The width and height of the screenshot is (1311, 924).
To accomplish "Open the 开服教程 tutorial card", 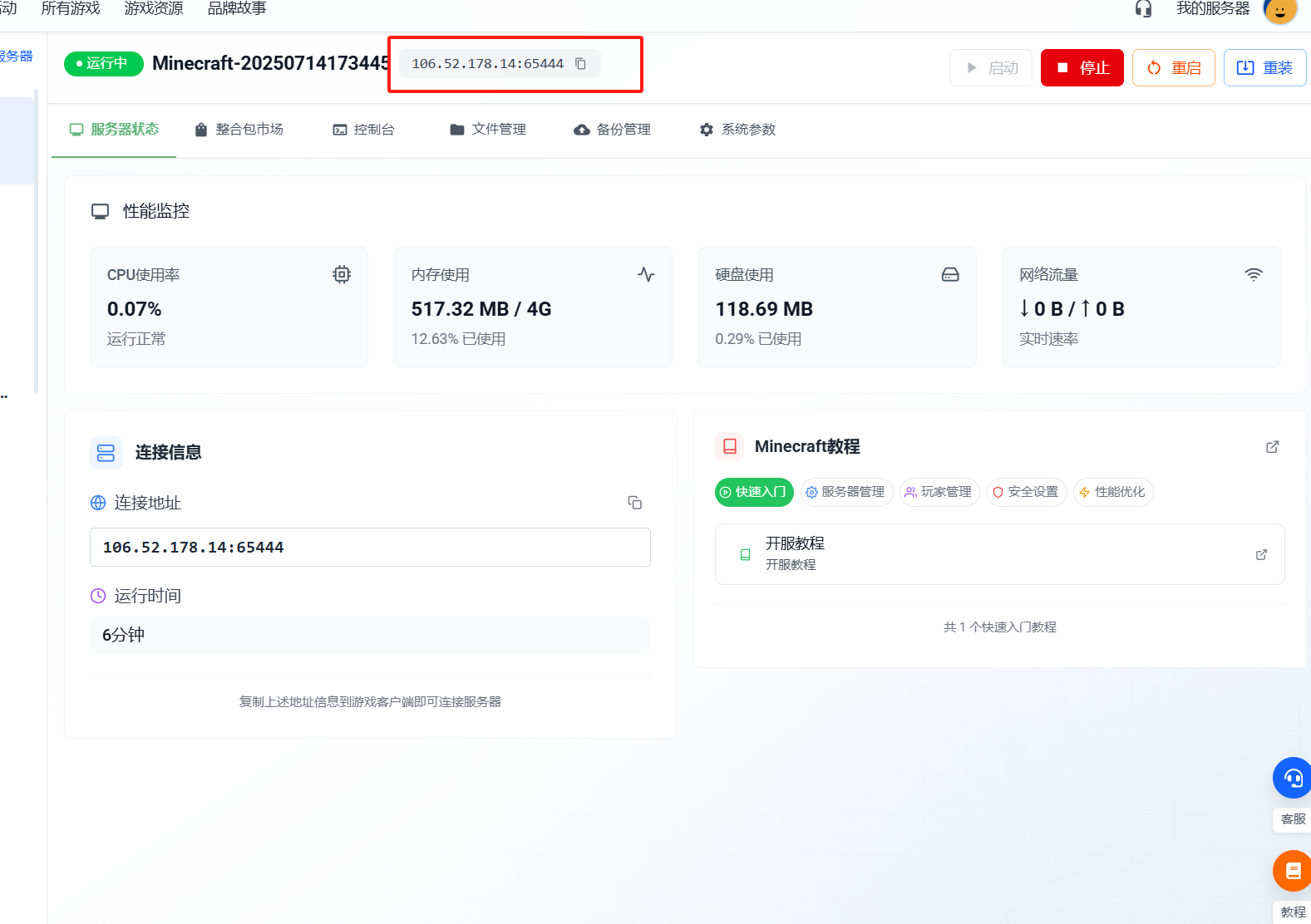I will click(1000, 554).
